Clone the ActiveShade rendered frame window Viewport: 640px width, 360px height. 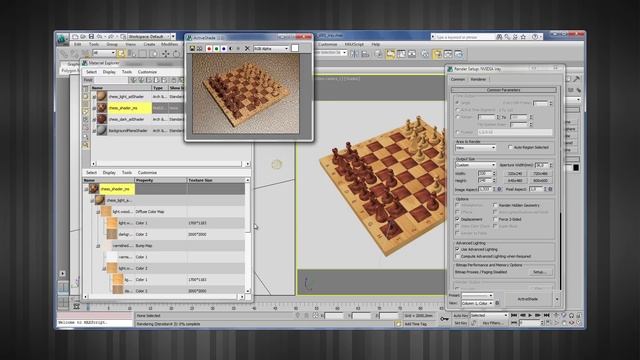200,49
